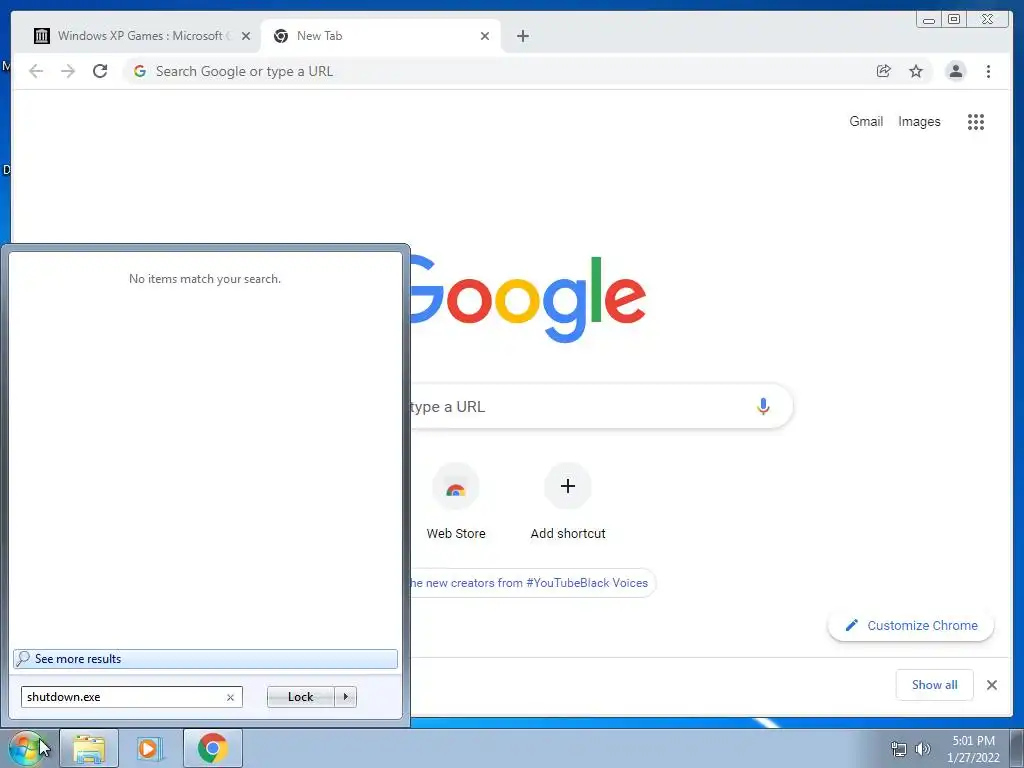Open the volume speaker tray icon
1024x768 pixels.
point(923,749)
